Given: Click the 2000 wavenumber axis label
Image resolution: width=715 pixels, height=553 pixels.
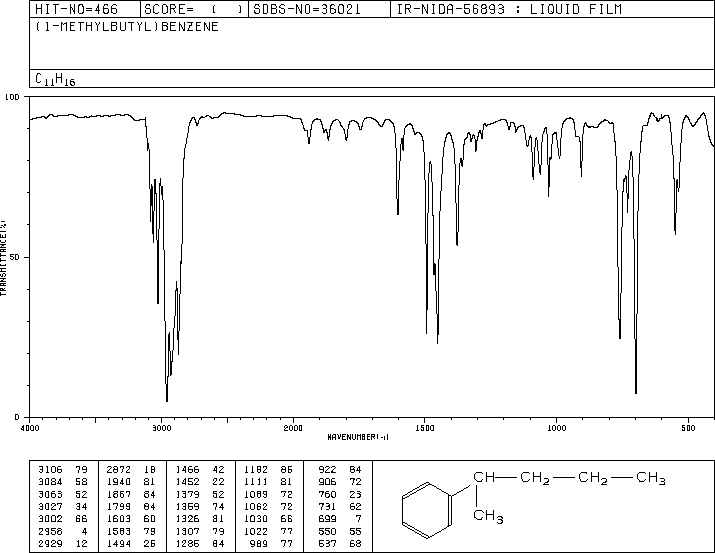Looking at the screenshot, I should (293, 428).
